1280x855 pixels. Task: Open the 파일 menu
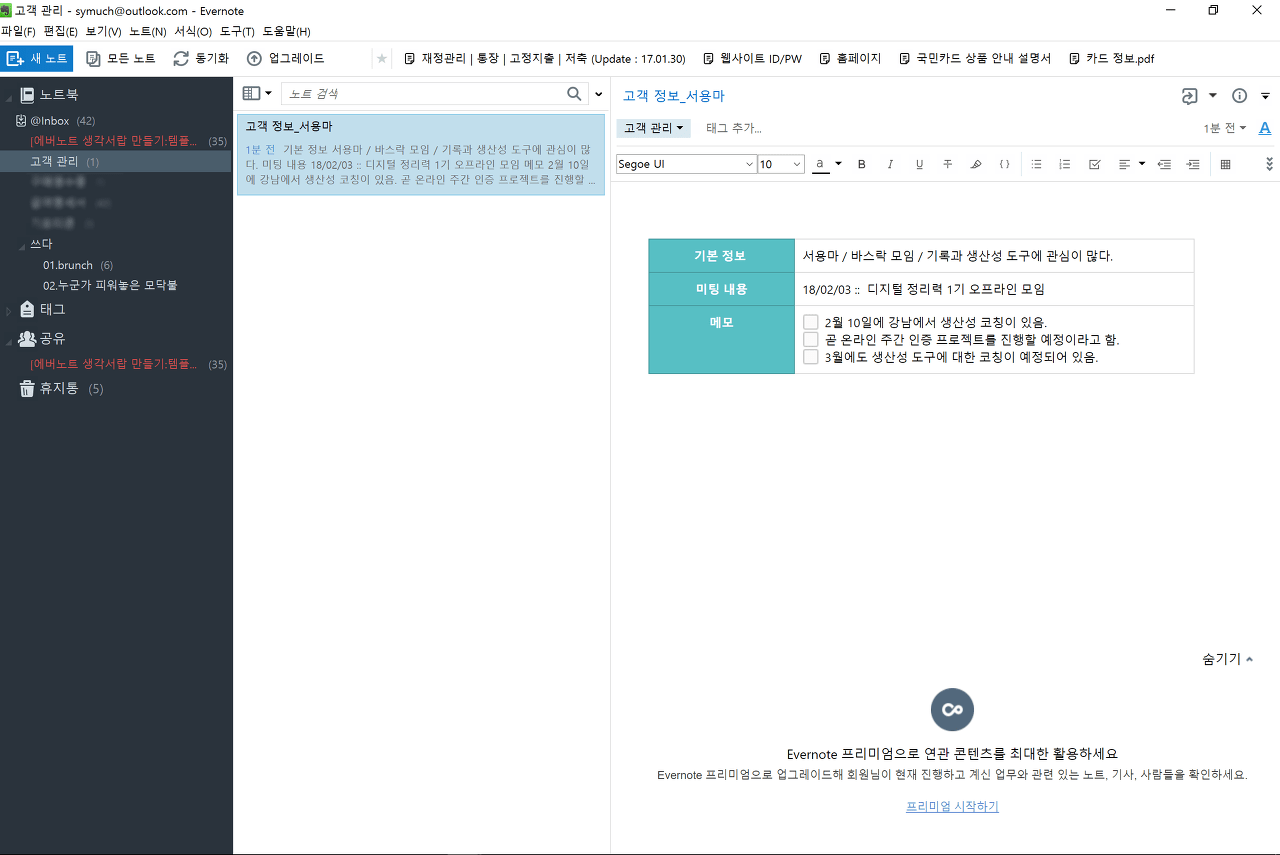(18, 31)
